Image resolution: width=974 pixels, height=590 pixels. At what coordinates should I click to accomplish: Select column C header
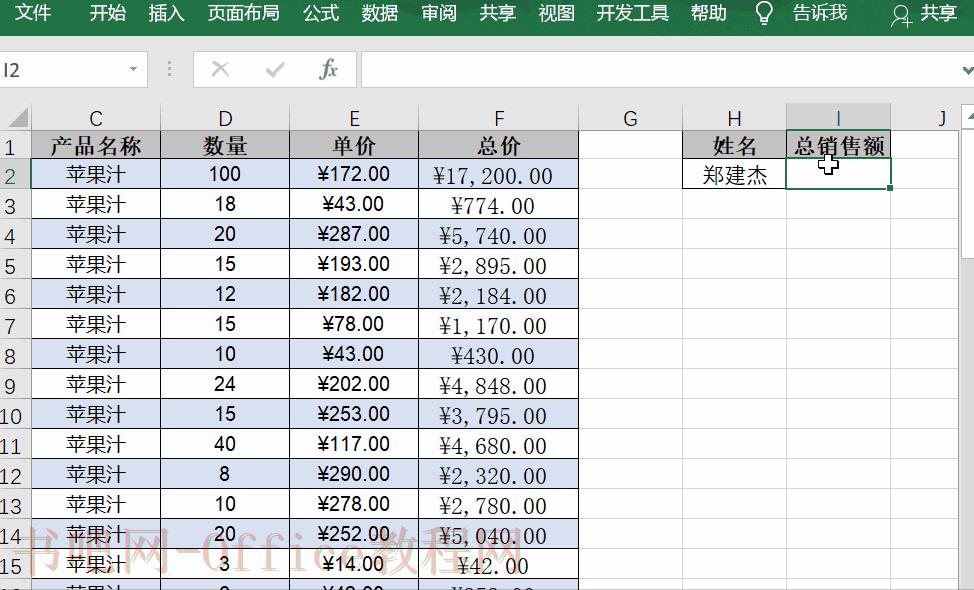coord(96,118)
